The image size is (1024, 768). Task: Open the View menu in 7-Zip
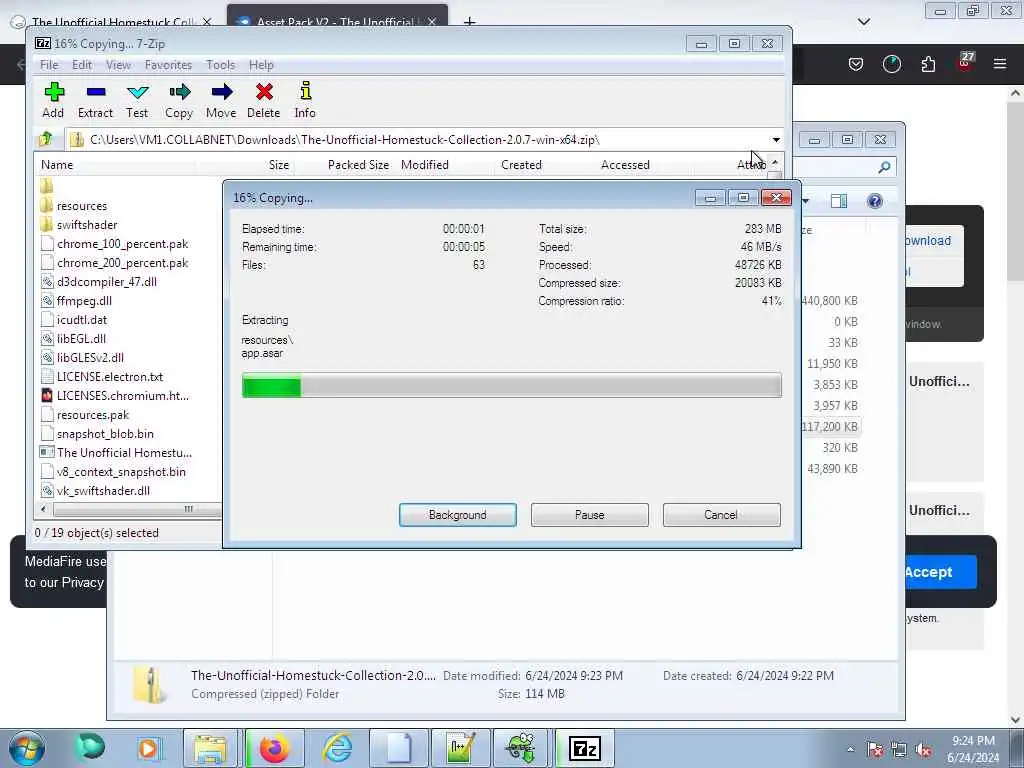(118, 65)
